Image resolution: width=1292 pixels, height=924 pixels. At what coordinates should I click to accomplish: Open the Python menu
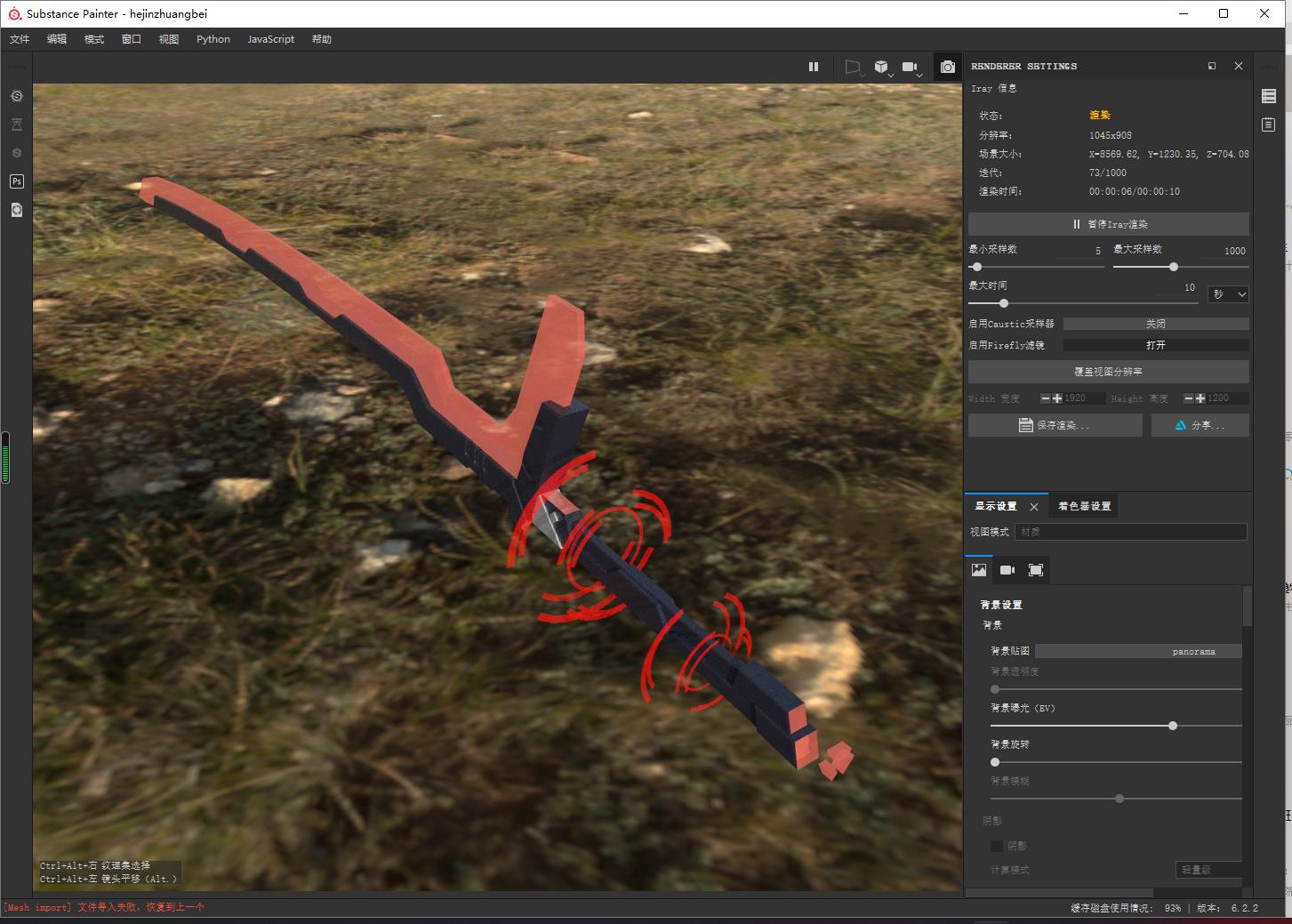click(213, 39)
